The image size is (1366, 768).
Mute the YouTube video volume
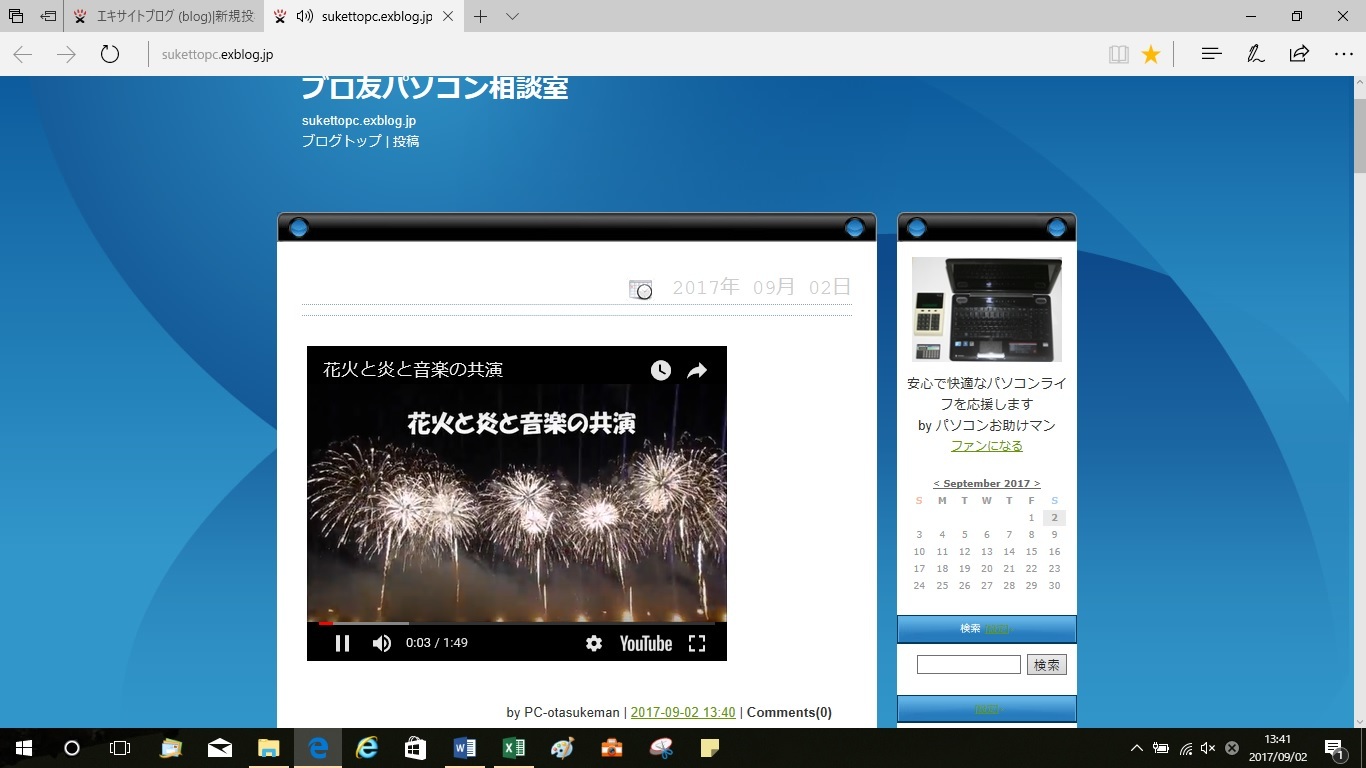point(382,643)
